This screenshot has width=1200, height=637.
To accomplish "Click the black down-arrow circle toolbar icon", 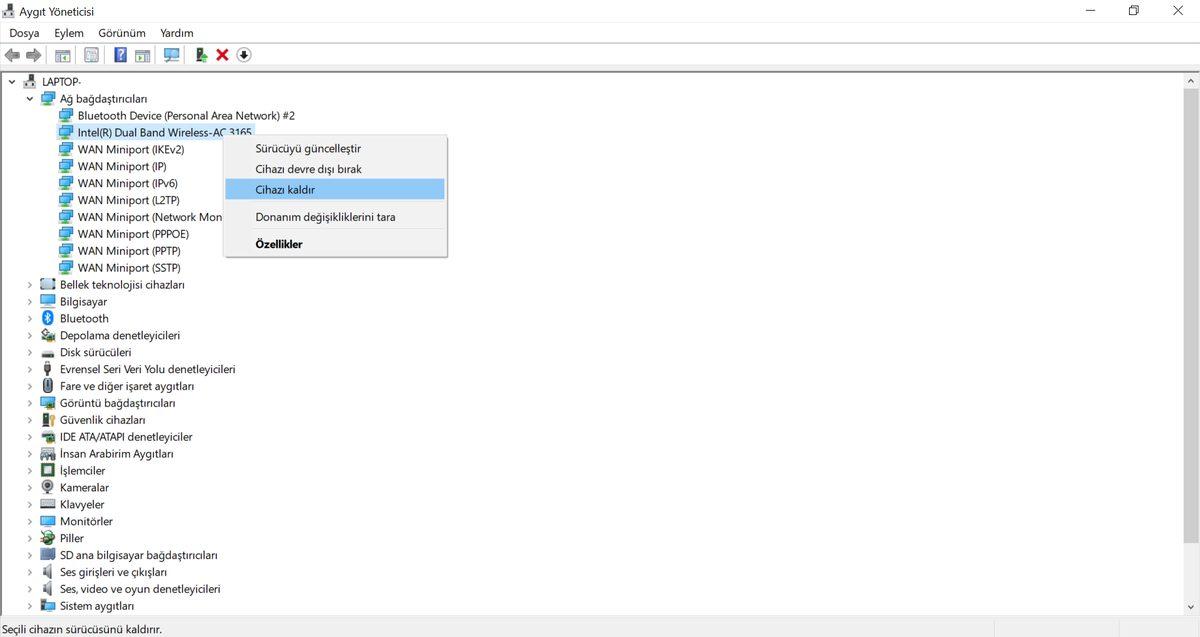I will pyautogui.click(x=244, y=55).
